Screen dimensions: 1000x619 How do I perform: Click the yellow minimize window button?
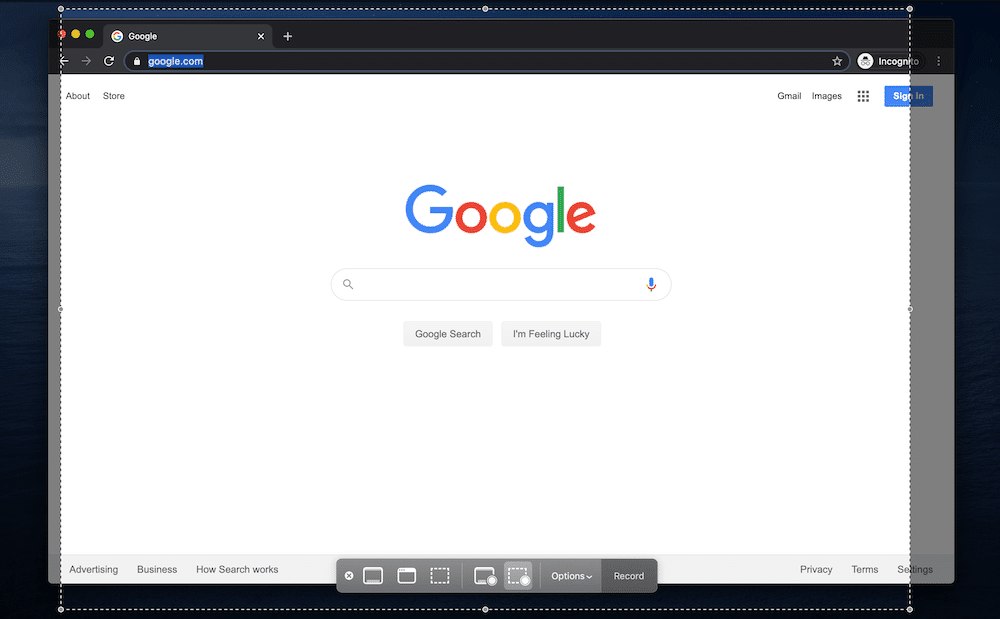coord(76,34)
